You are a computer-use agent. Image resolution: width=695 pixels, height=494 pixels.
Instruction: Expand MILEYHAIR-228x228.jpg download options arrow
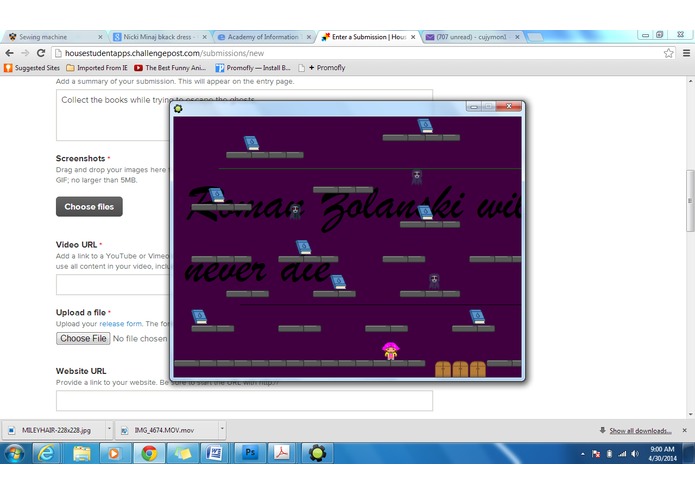point(109,429)
